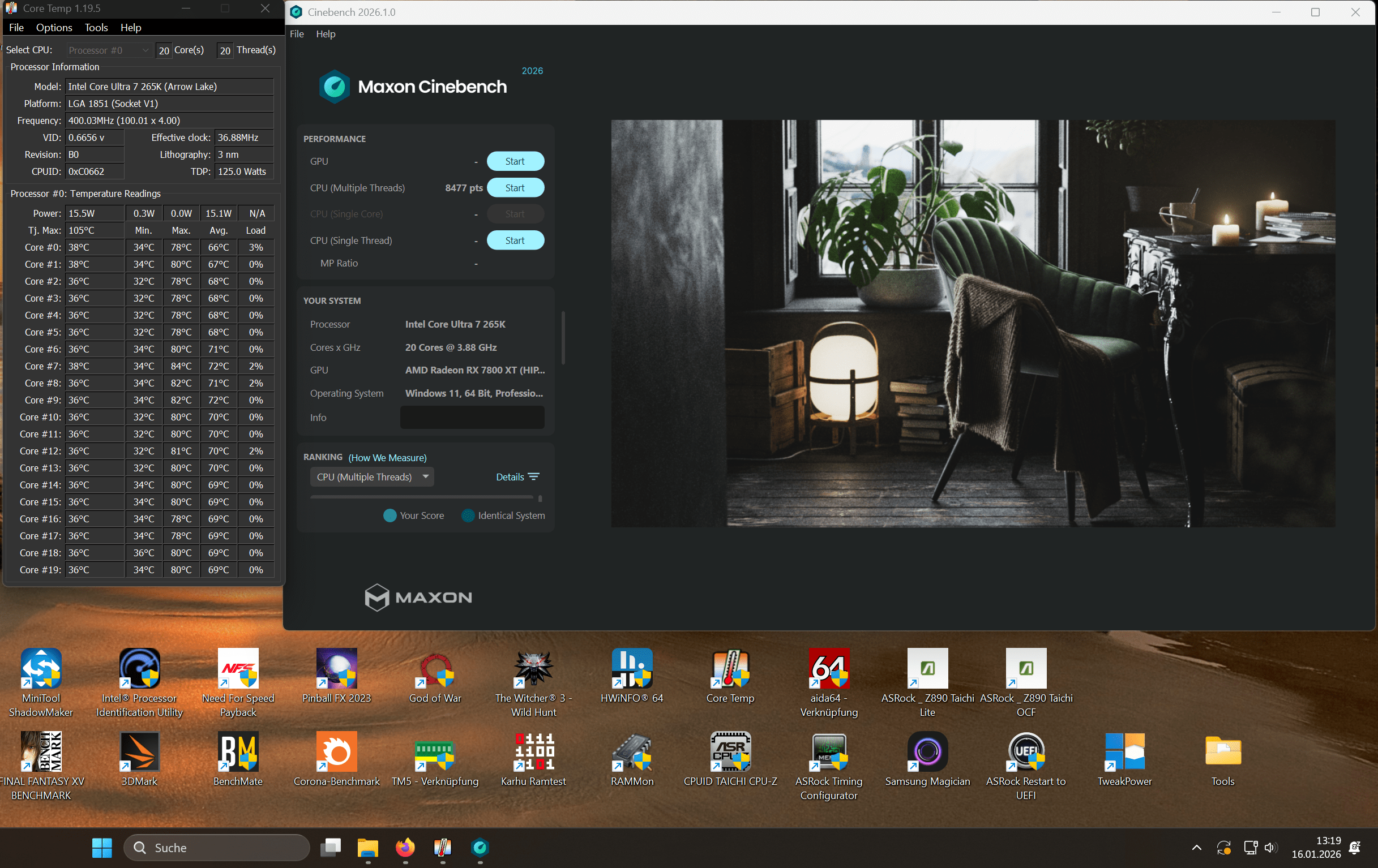Viewport: 1378px width, 868px height.
Task: Click the Info text field
Action: [x=472, y=418]
